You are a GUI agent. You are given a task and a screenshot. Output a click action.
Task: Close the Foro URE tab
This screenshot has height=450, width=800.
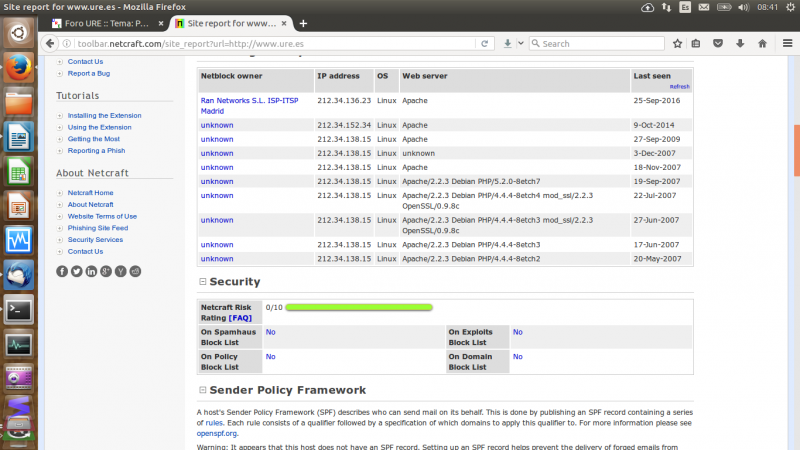161,23
